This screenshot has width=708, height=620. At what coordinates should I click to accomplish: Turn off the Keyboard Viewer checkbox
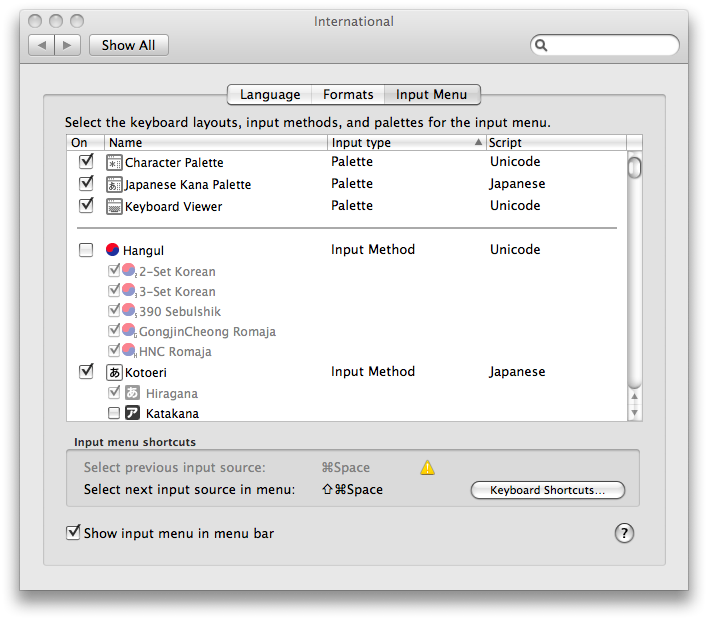(86, 205)
